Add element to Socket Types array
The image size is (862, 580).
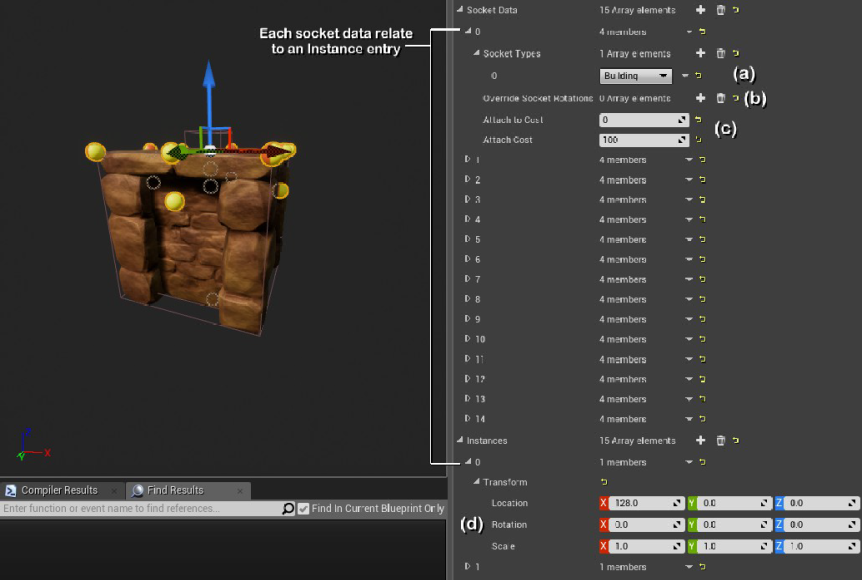(x=701, y=53)
